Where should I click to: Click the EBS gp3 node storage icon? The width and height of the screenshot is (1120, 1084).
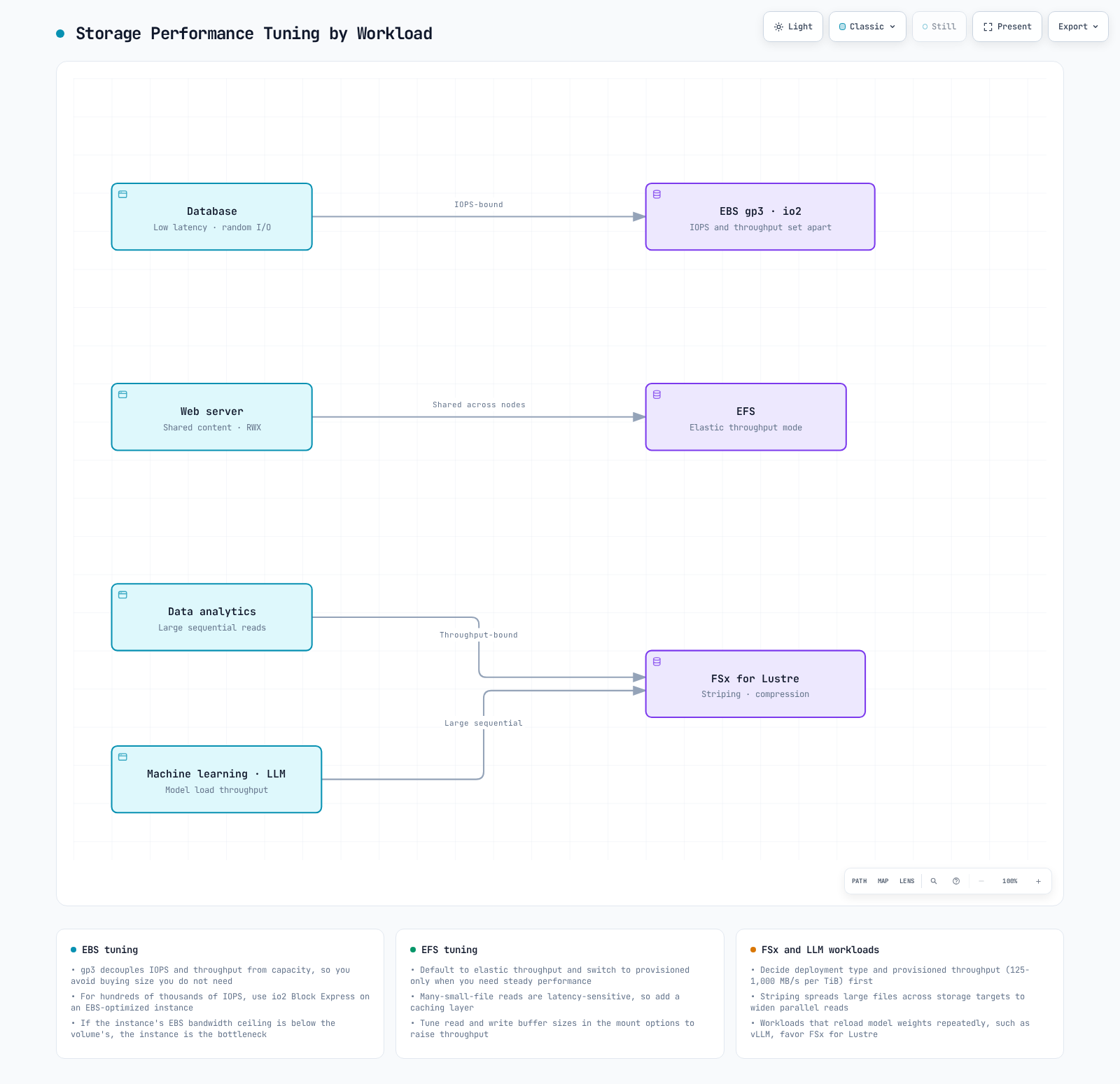click(657, 195)
